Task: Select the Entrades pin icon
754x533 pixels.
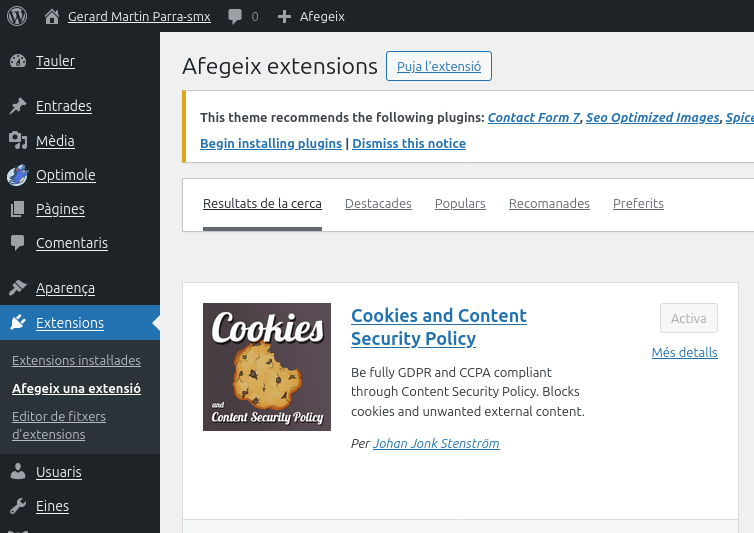Action: tap(18, 106)
